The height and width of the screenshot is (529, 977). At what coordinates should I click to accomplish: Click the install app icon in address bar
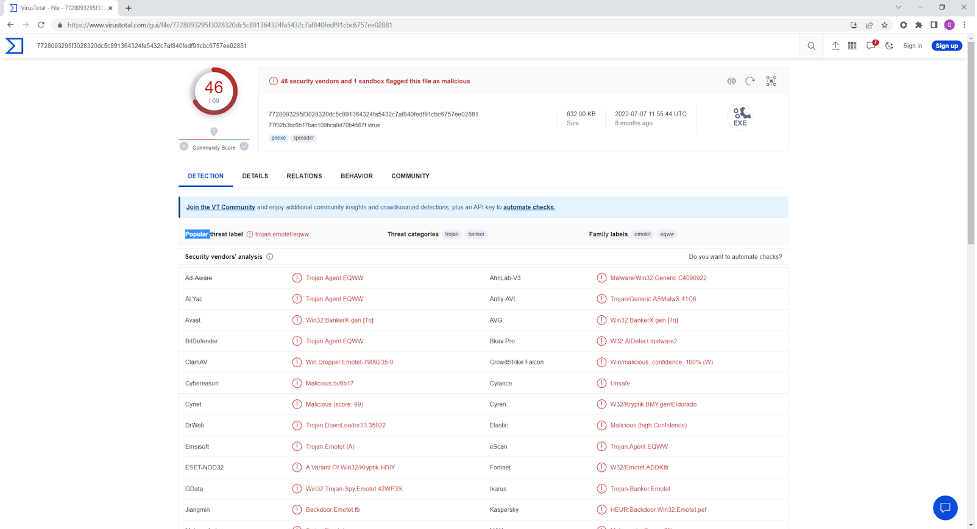[x=854, y=25]
